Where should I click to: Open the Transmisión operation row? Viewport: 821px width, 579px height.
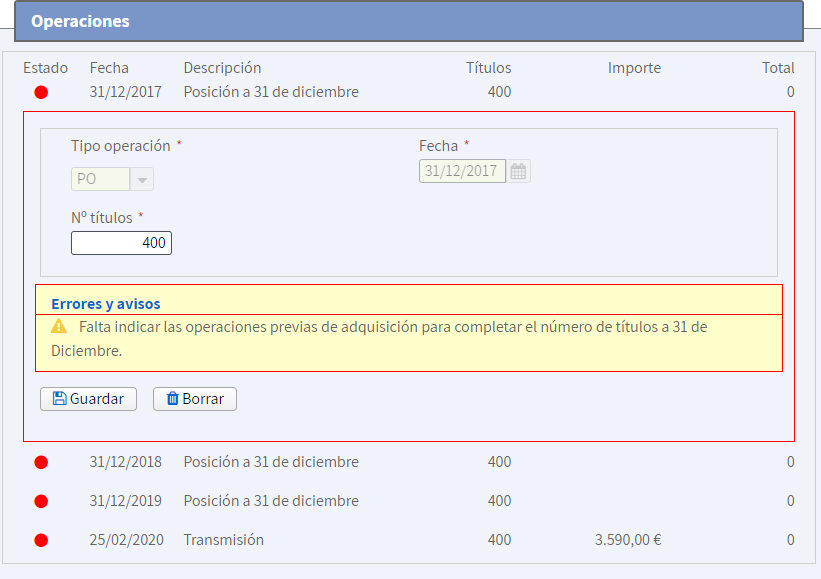point(224,540)
